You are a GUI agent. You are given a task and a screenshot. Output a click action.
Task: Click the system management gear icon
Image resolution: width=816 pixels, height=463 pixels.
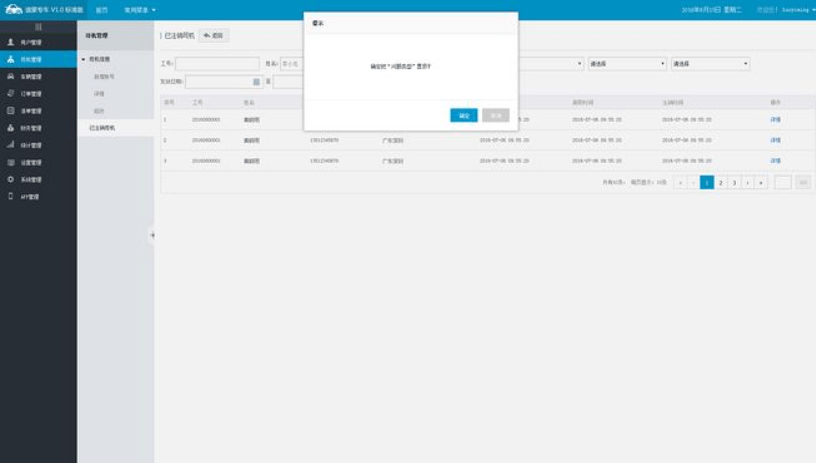click(10, 179)
